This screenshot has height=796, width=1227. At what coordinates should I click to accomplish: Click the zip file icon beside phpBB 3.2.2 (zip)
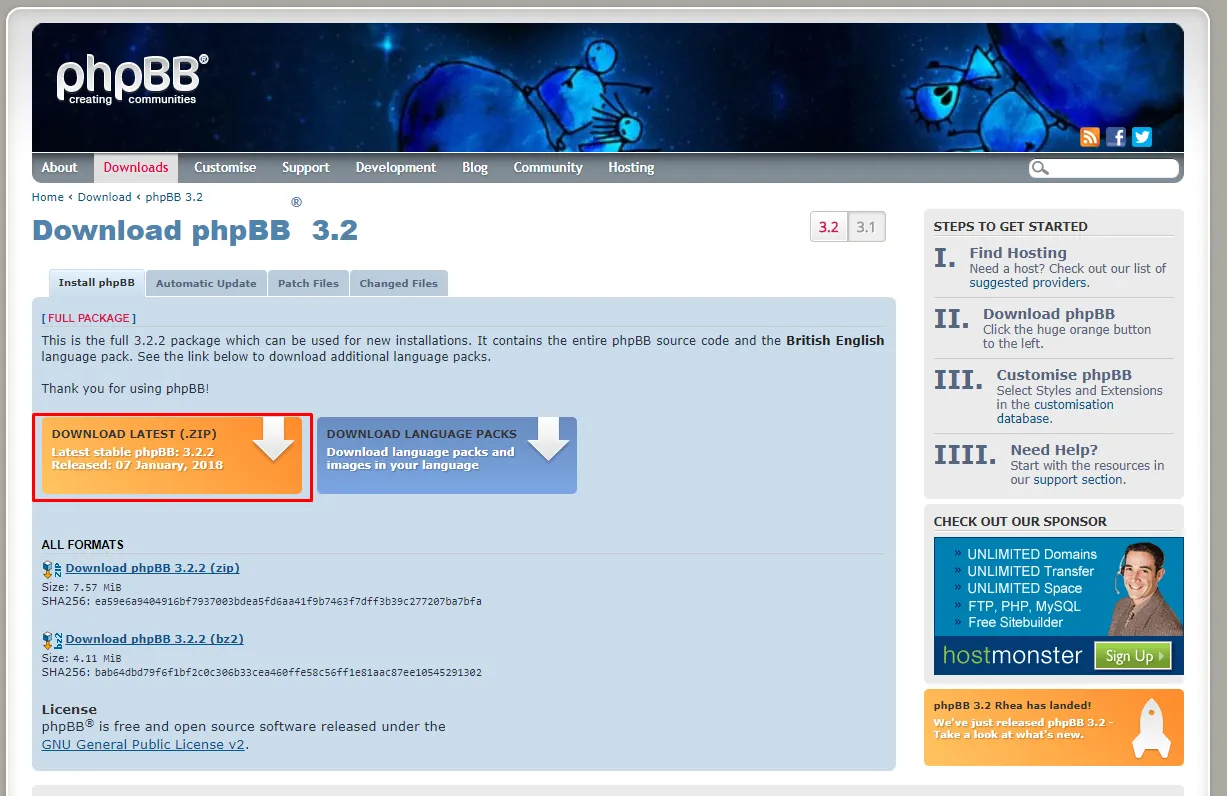tap(52, 569)
